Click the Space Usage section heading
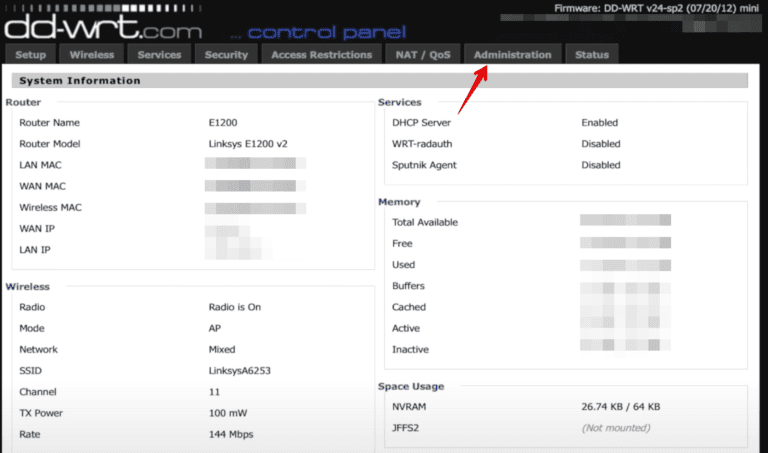Viewport: 768px width, 453px height. pyautogui.click(x=411, y=386)
